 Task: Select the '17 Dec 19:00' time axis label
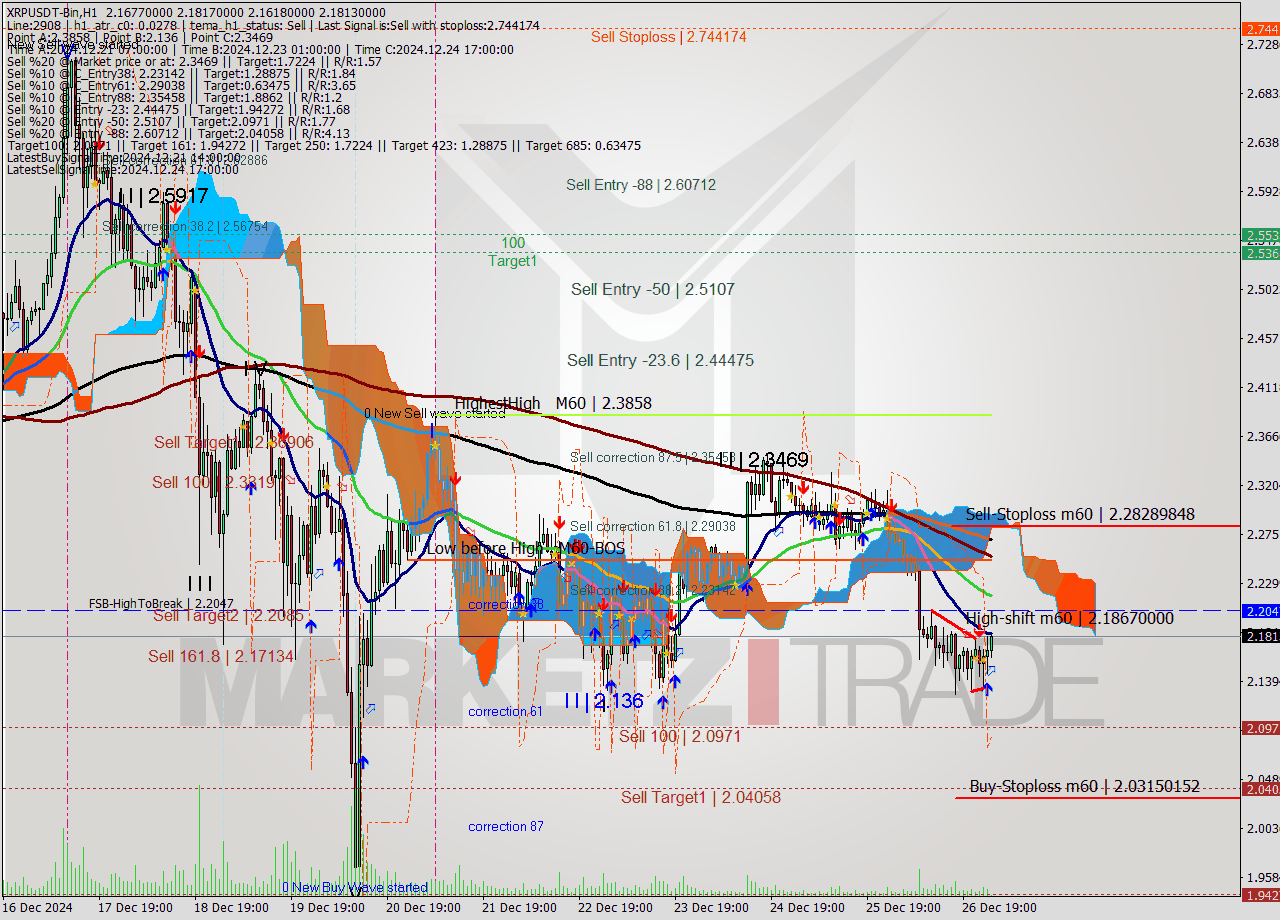pyautogui.click(x=137, y=908)
